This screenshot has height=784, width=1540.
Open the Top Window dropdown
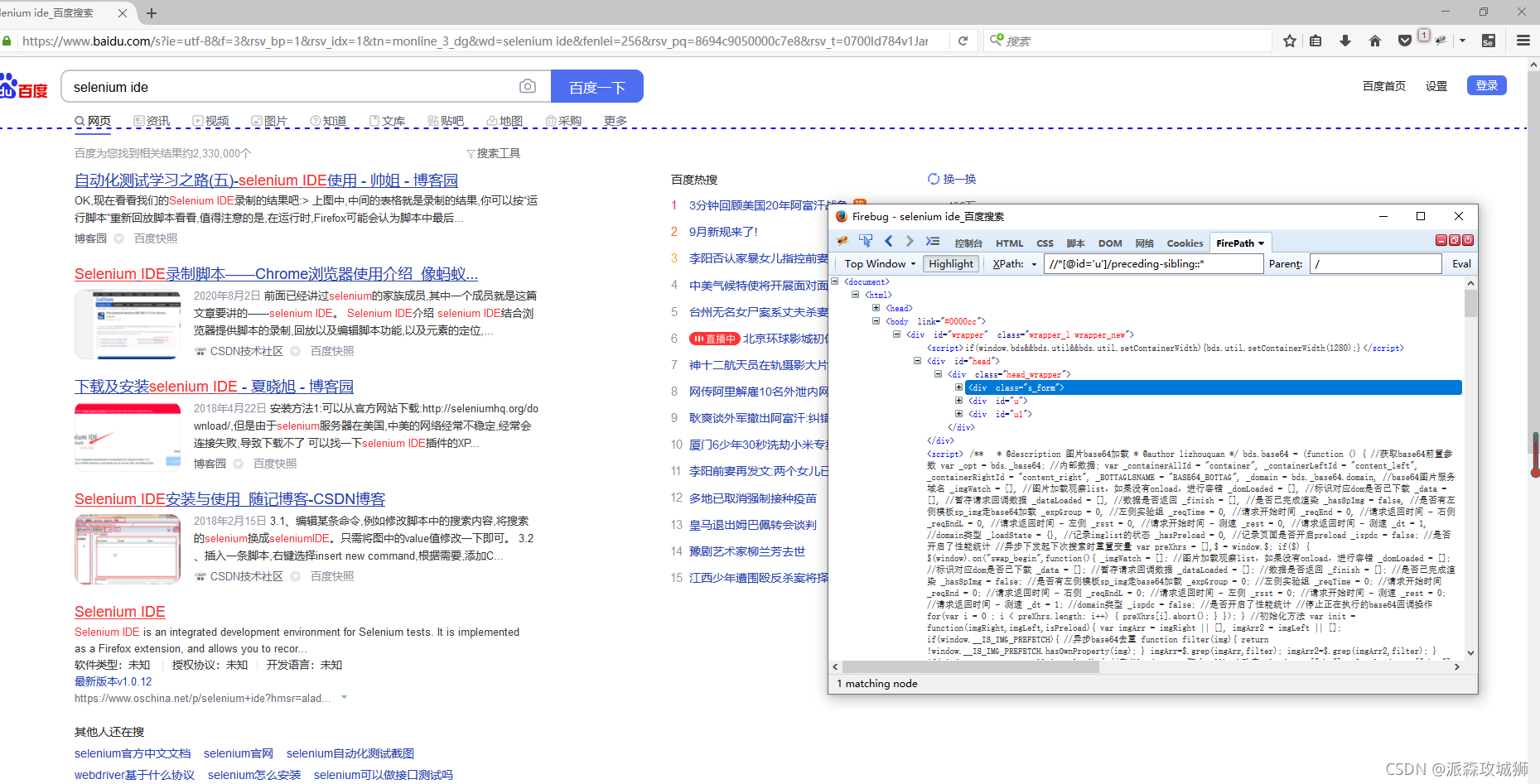coord(879,263)
